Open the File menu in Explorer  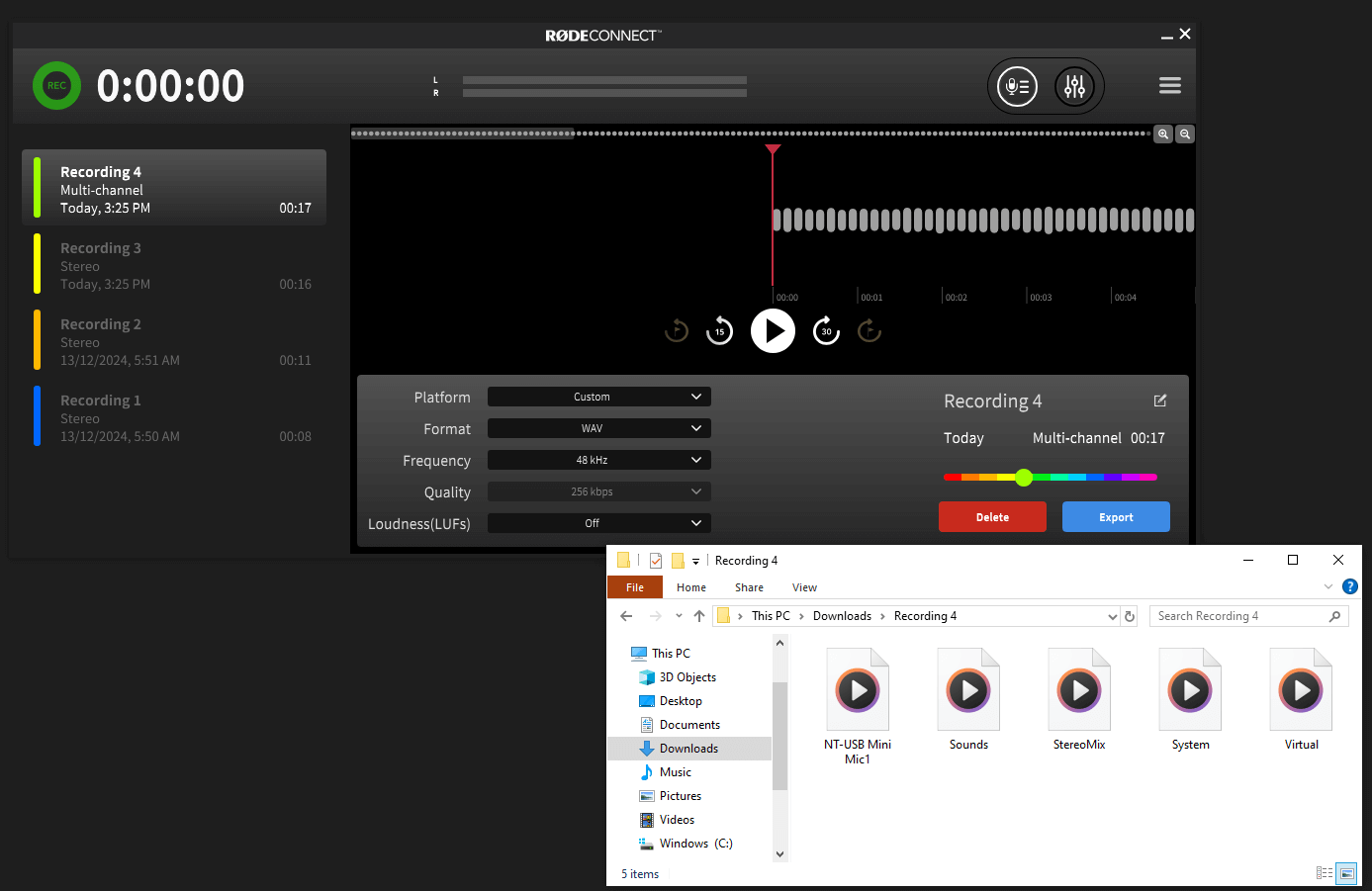tap(634, 587)
